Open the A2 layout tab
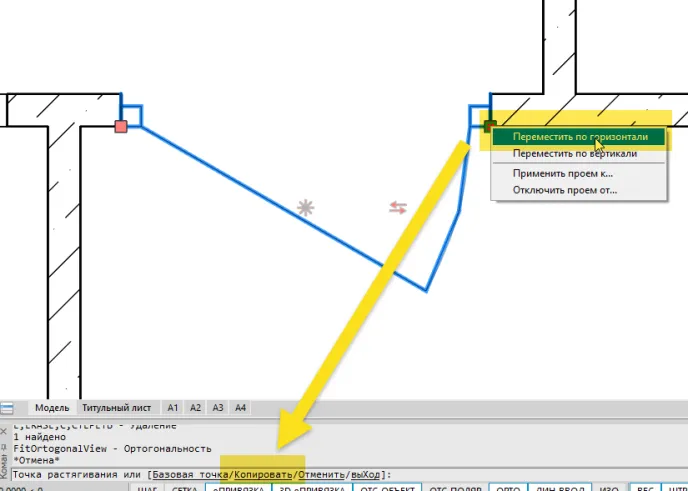 tap(195, 408)
